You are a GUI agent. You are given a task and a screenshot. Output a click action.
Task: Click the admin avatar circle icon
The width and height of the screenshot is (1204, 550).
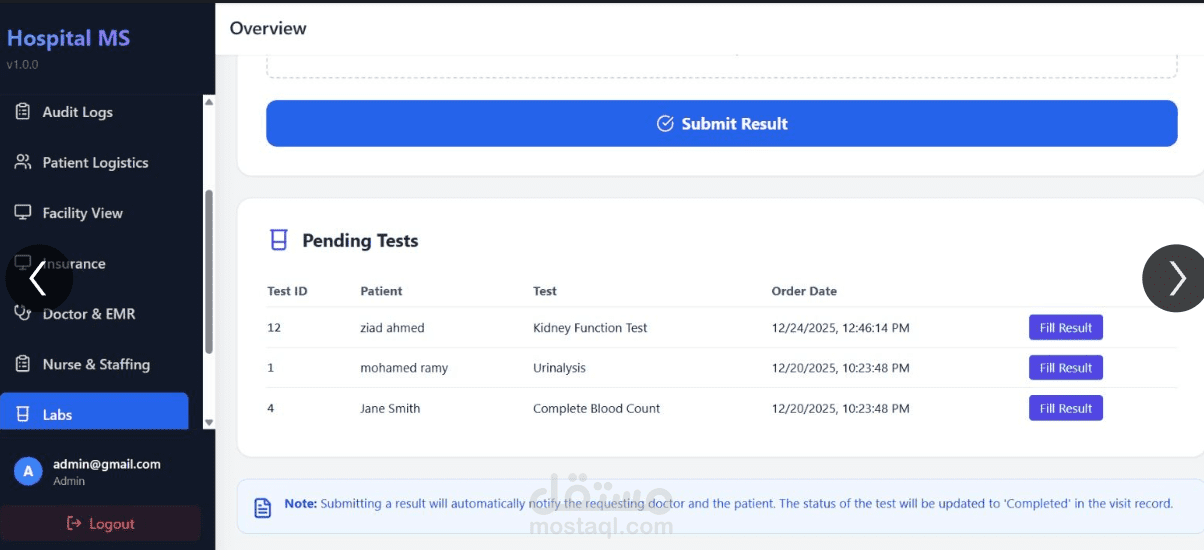[x=28, y=471]
